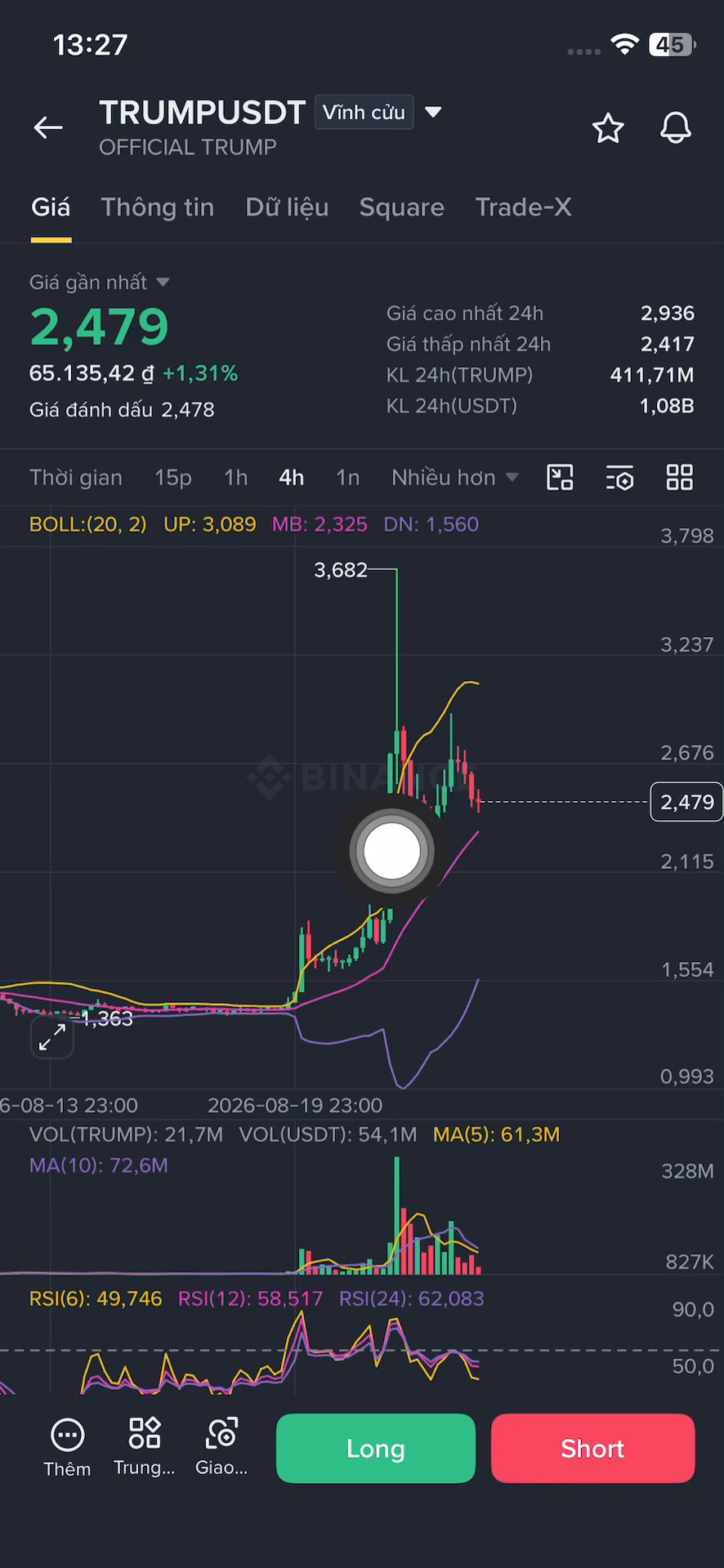The height and width of the screenshot is (1568, 724).
Task: Switch to Giá tab
Action: (51, 207)
